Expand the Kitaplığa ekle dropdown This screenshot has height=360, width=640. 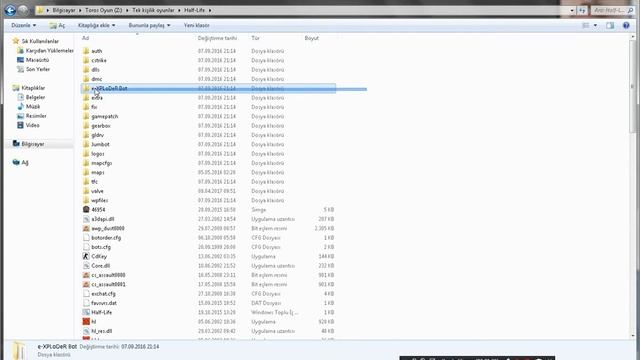(96, 25)
